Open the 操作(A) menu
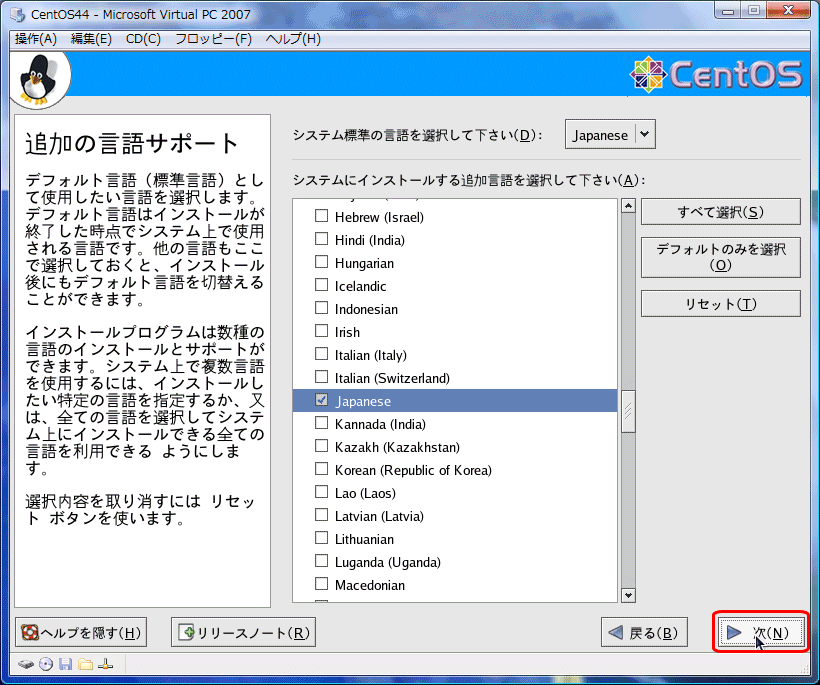This screenshot has width=820, height=685. point(36,39)
